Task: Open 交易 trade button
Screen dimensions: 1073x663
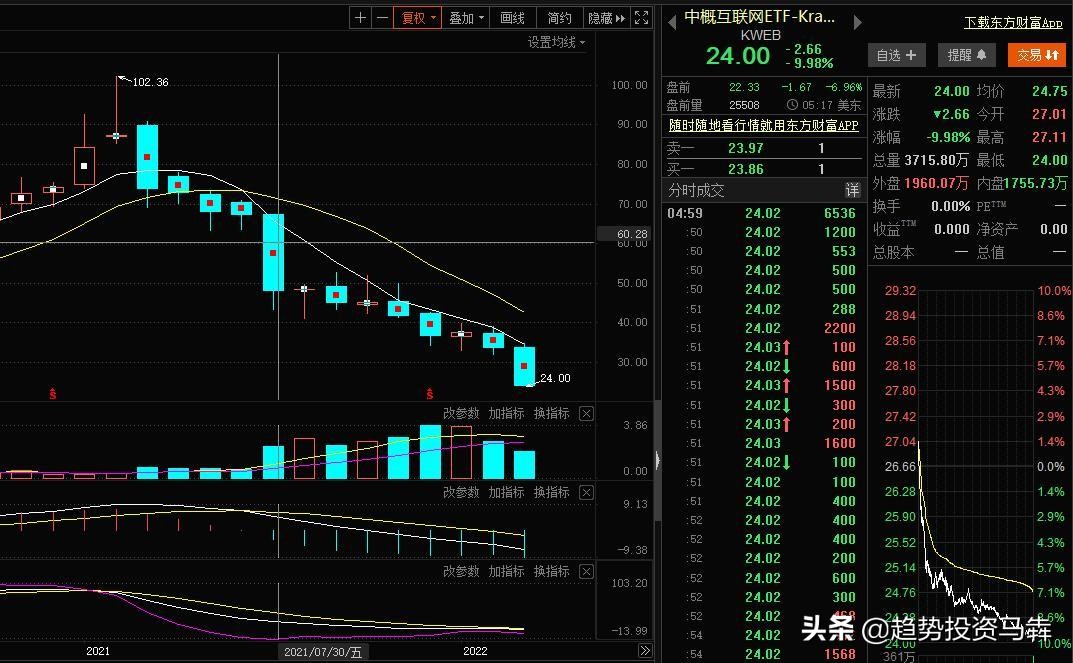Action: point(1037,55)
